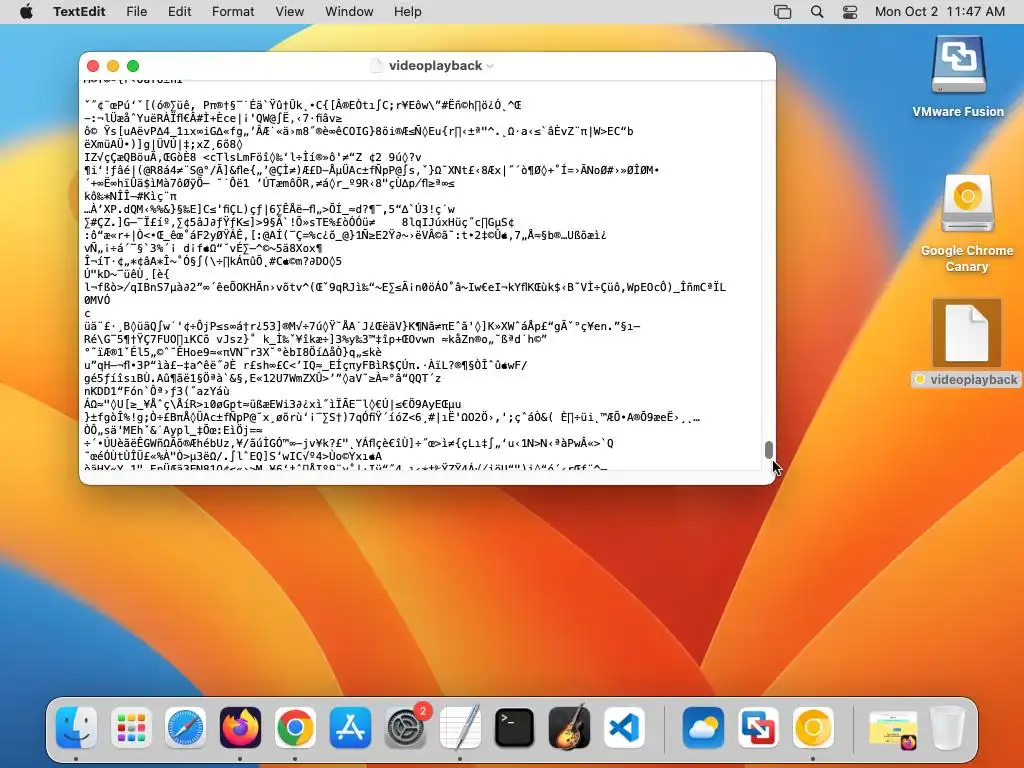This screenshot has width=1024, height=768.
Task: Click the line containing "0MVÓ"
Action: [x=97, y=300]
